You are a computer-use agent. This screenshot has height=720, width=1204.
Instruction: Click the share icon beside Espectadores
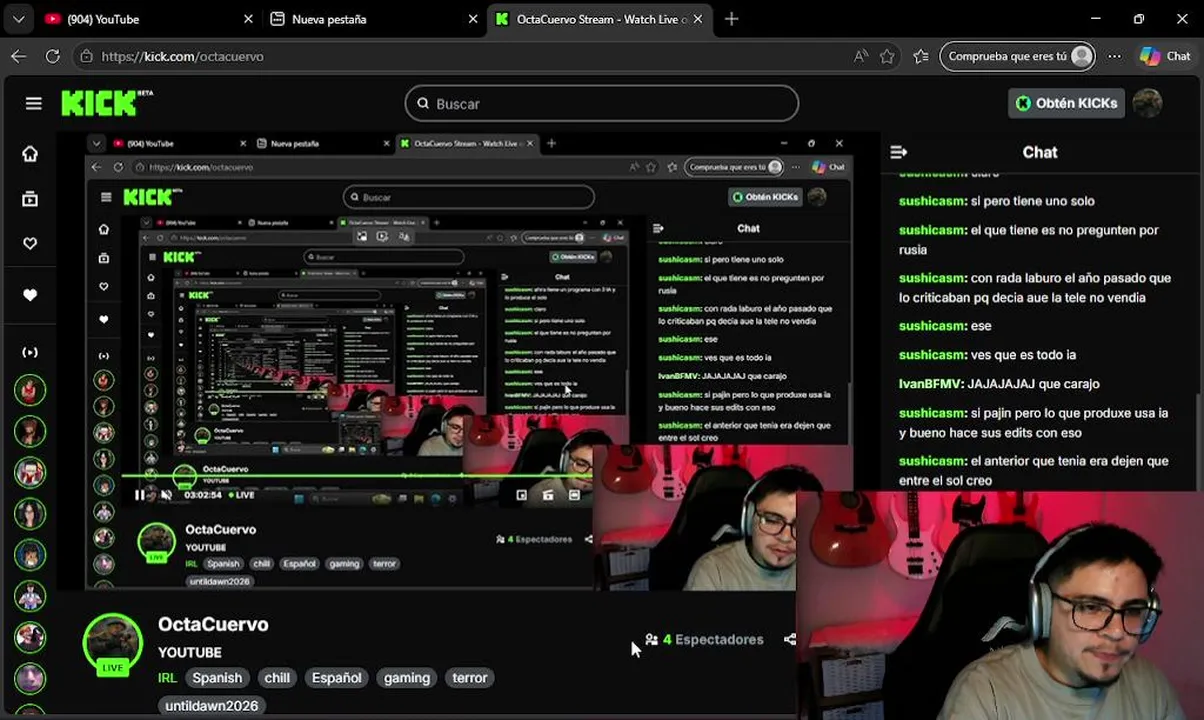[789, 639]
